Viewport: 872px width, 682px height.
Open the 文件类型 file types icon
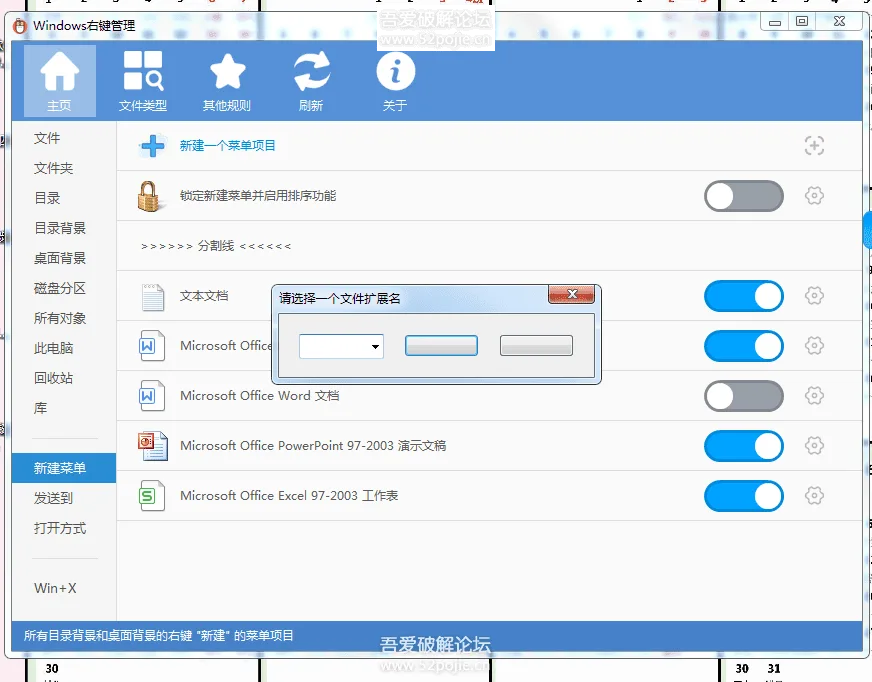click(143, 81)
